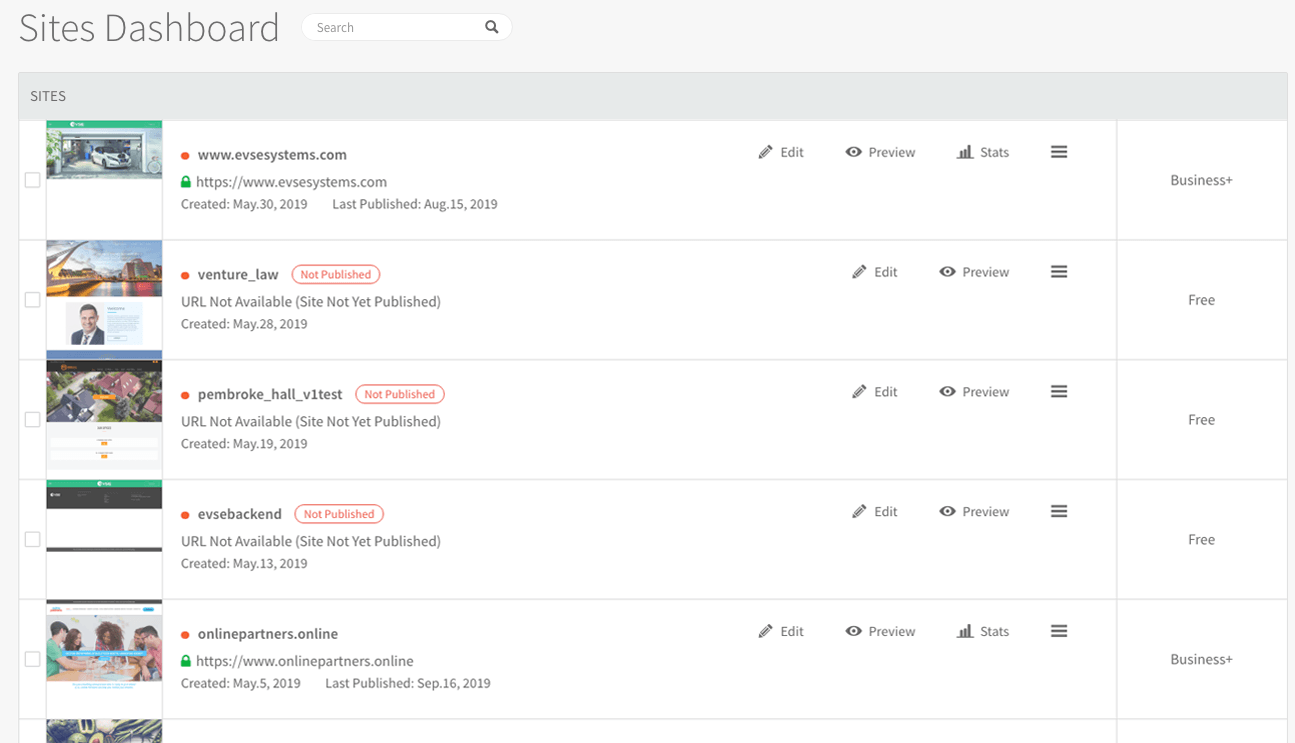Click the pencil icon for evsebackend
Screen dimensions: 1295x743
[859, 511]
